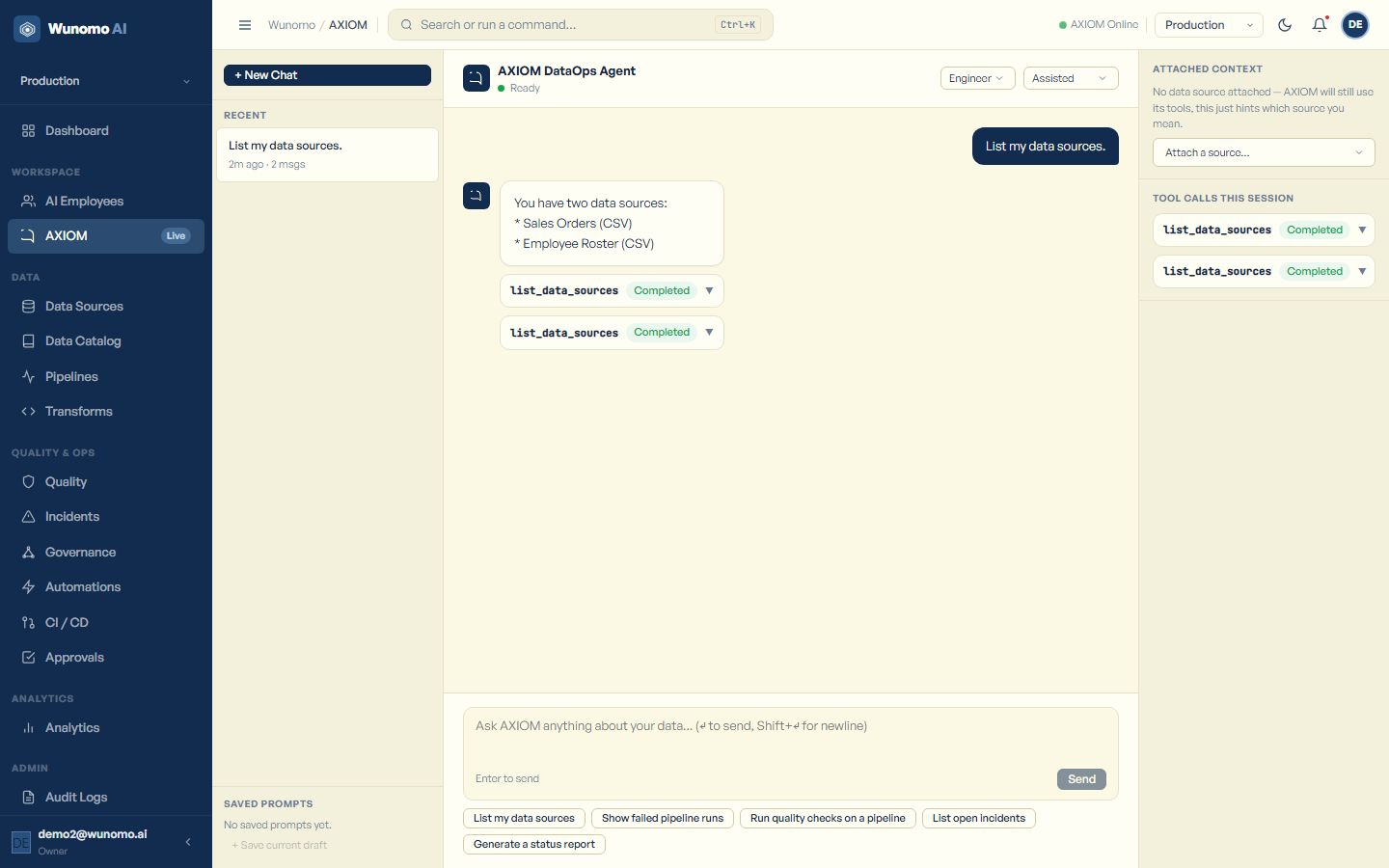Viewport: 1389px width, 868px height.
Task: Select 'Show failed pipeline runs' suggestion
Action: pyautogui.click(x=663, y=819)
